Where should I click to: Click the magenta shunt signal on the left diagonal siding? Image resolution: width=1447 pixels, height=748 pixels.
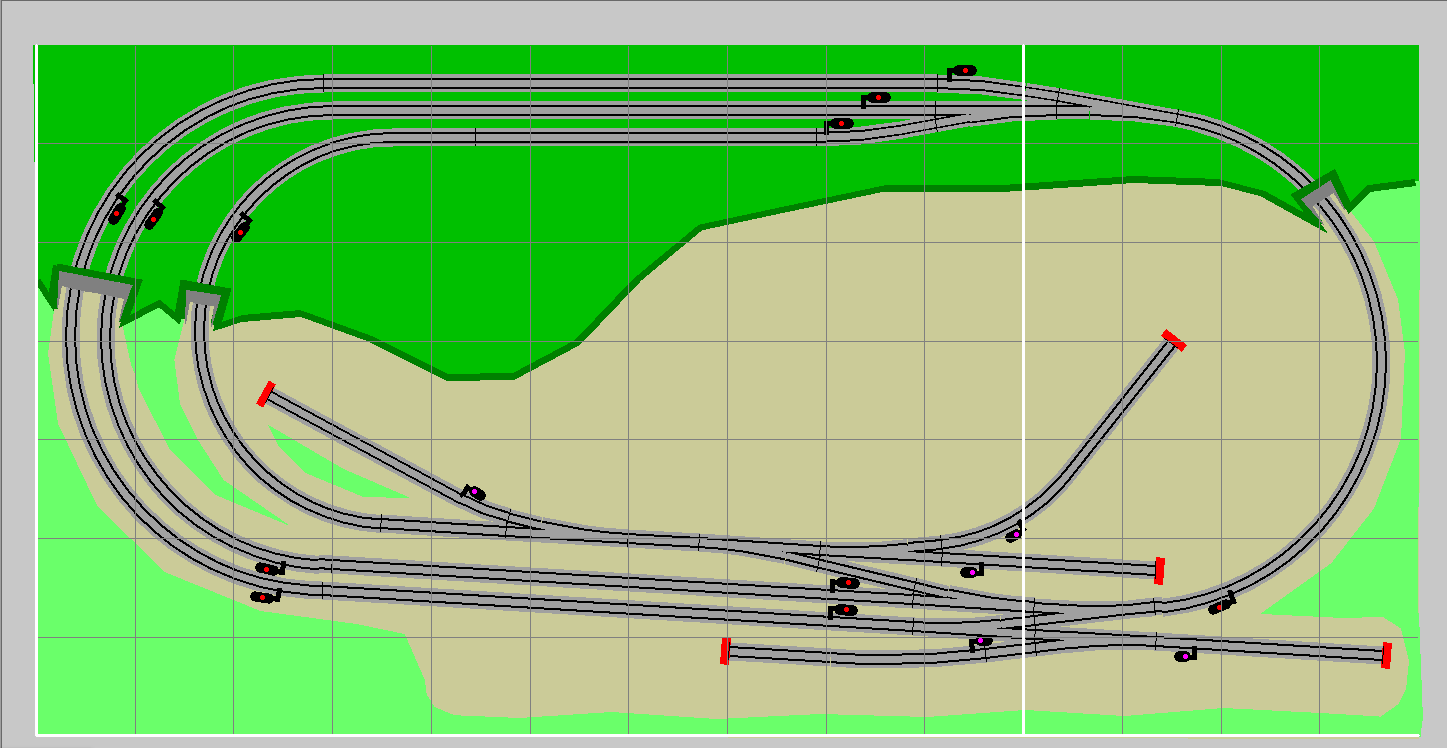point(474,492)
